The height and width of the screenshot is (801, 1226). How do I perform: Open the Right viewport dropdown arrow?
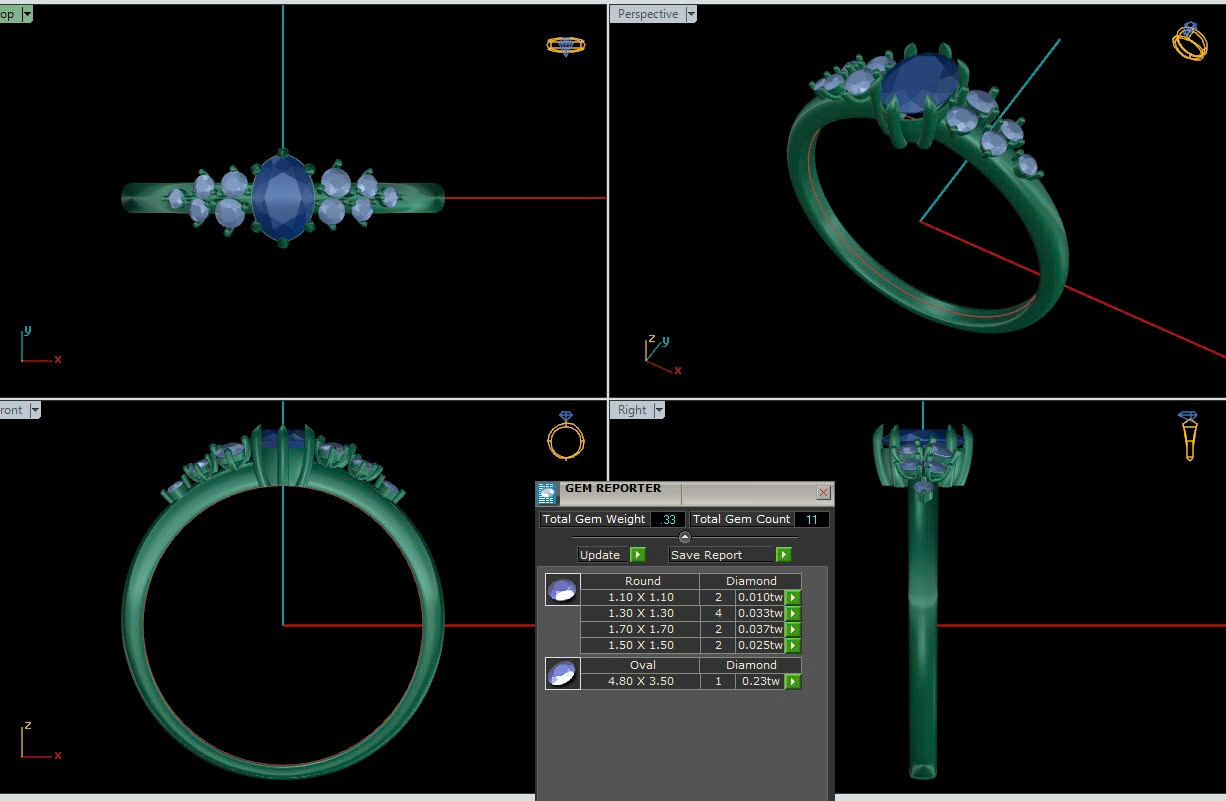tap(659, 410)
